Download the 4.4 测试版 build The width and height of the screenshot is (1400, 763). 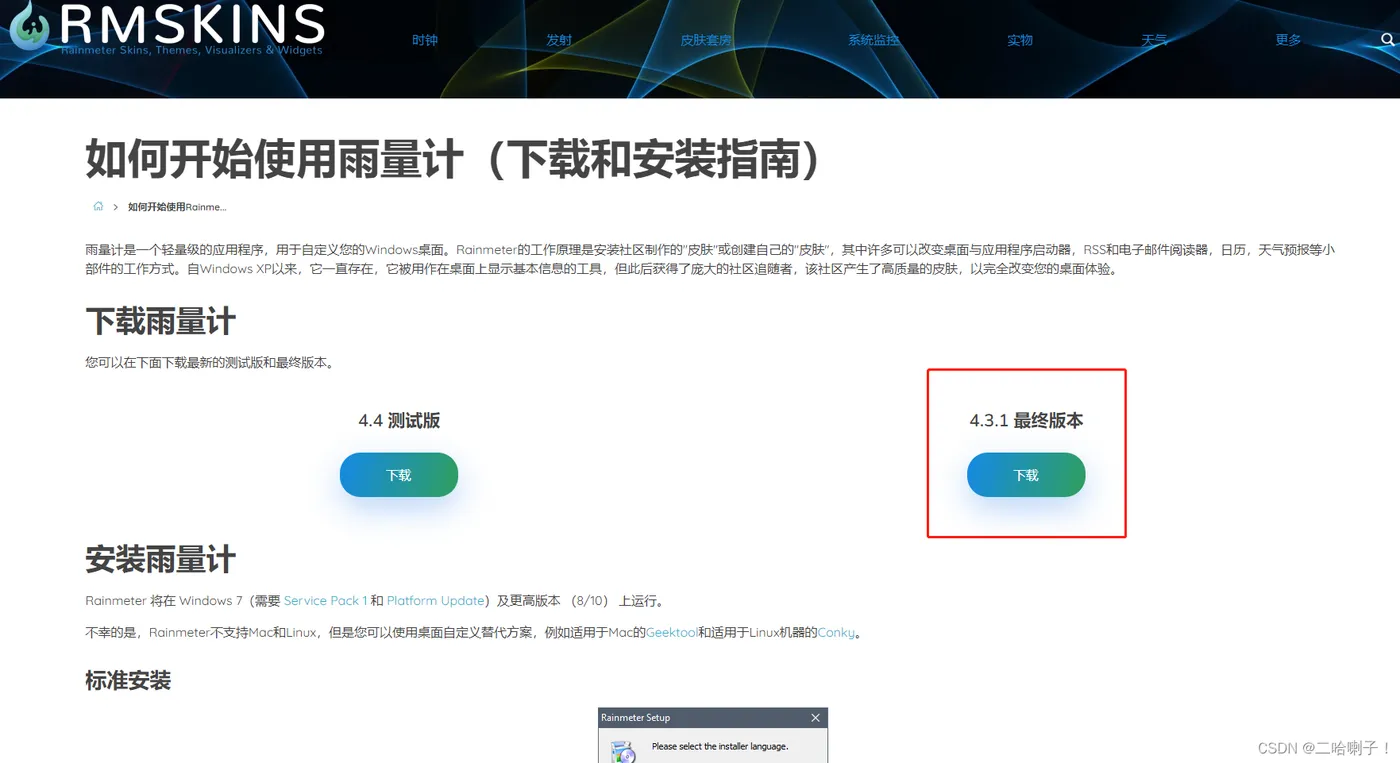[x=399, y=475]
